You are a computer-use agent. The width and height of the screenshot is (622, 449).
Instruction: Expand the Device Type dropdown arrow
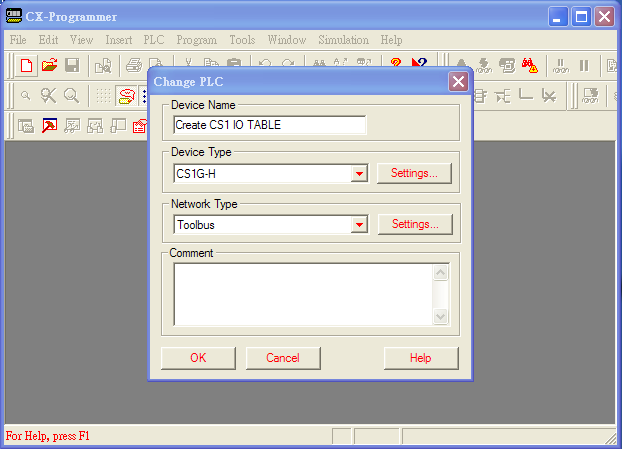[359, 174]
